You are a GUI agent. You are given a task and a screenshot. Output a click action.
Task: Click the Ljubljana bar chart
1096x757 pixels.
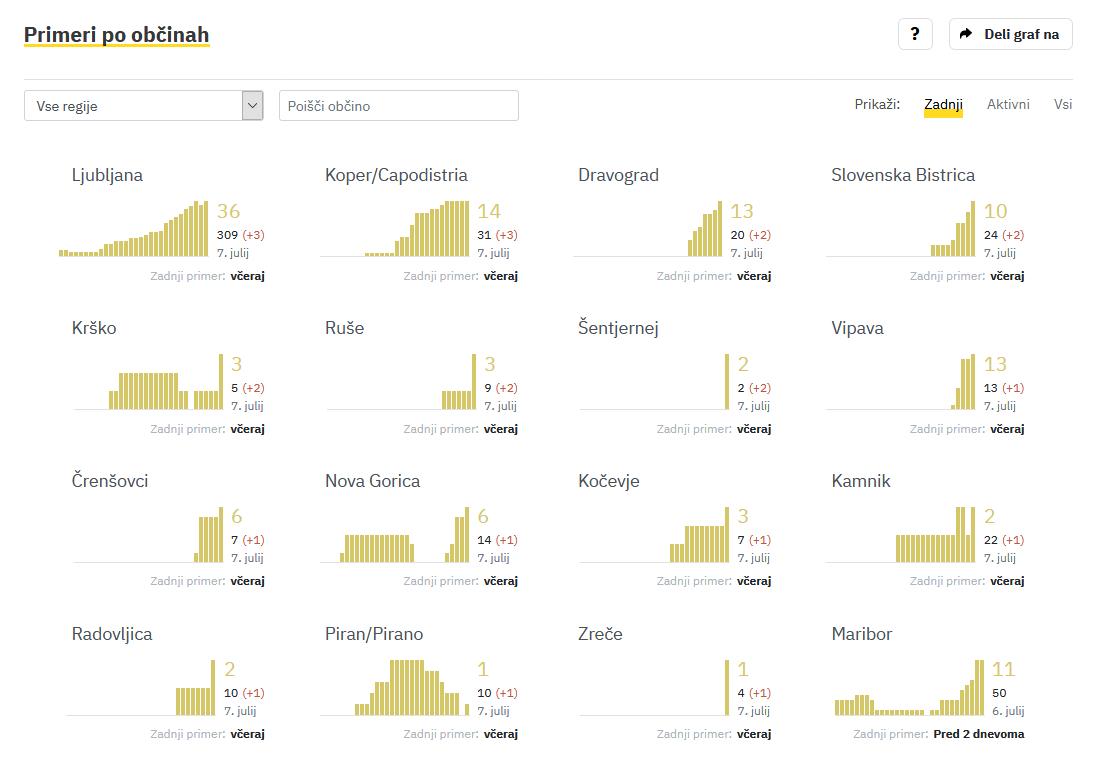pyautogui.click(x=134, y=230)
